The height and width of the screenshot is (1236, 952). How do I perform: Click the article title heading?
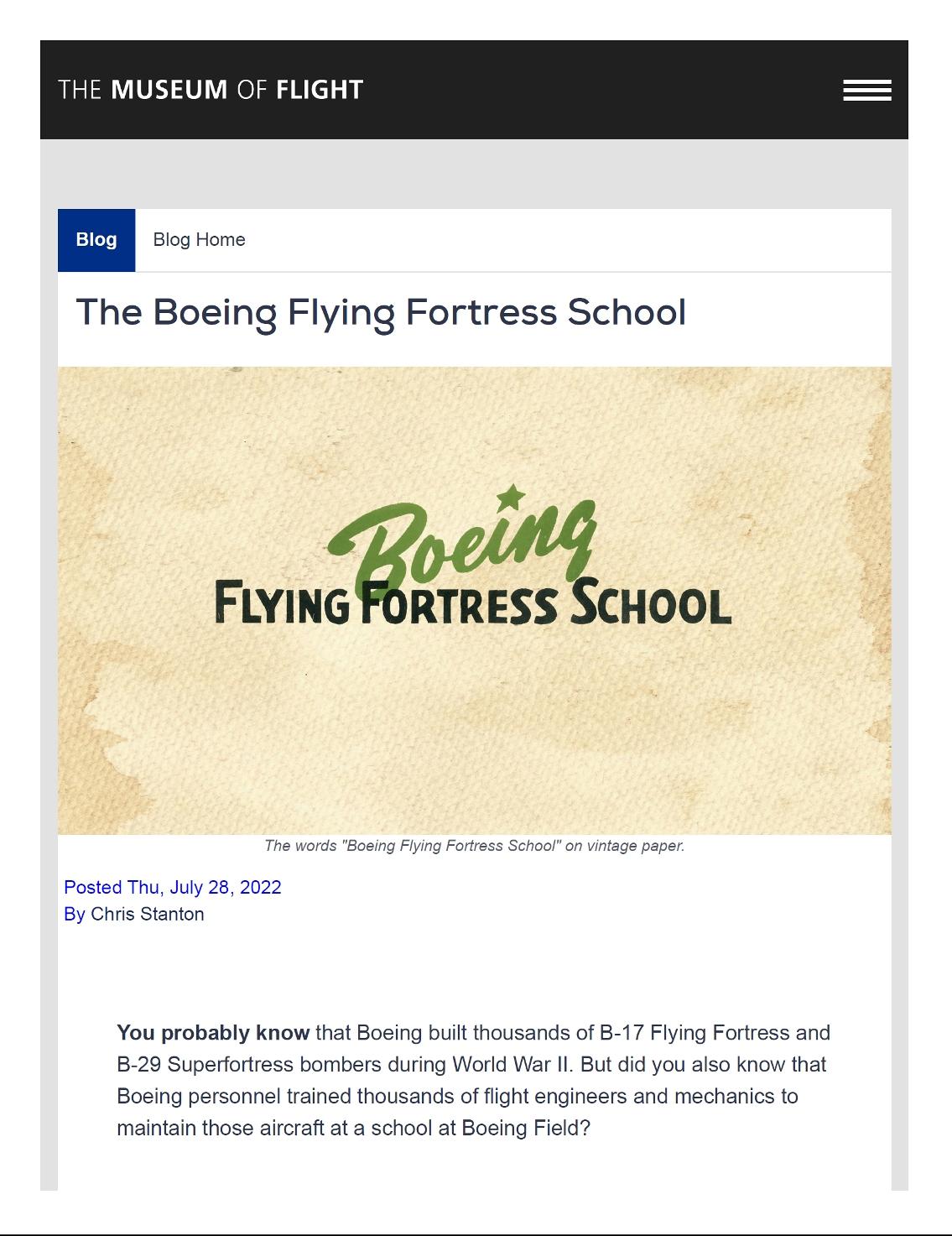(381, 312)
